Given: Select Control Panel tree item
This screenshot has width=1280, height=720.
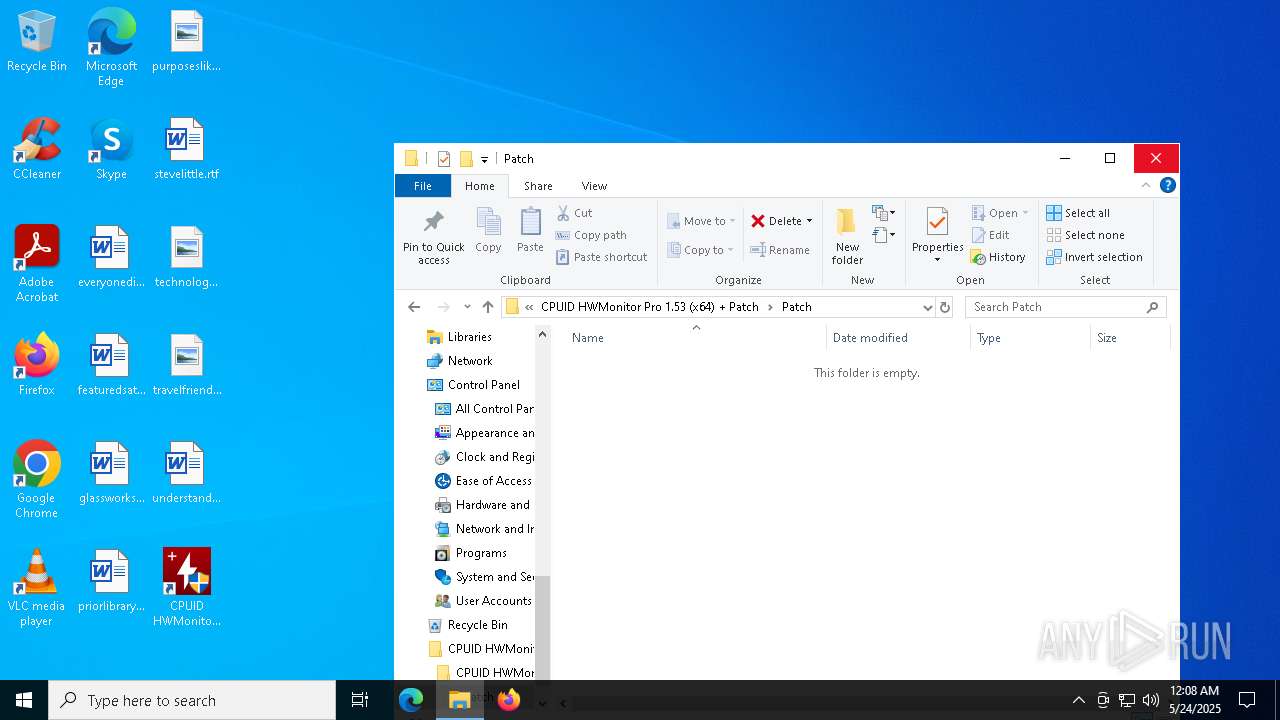Looking at the screenshot, I should (x=483, y=385).
